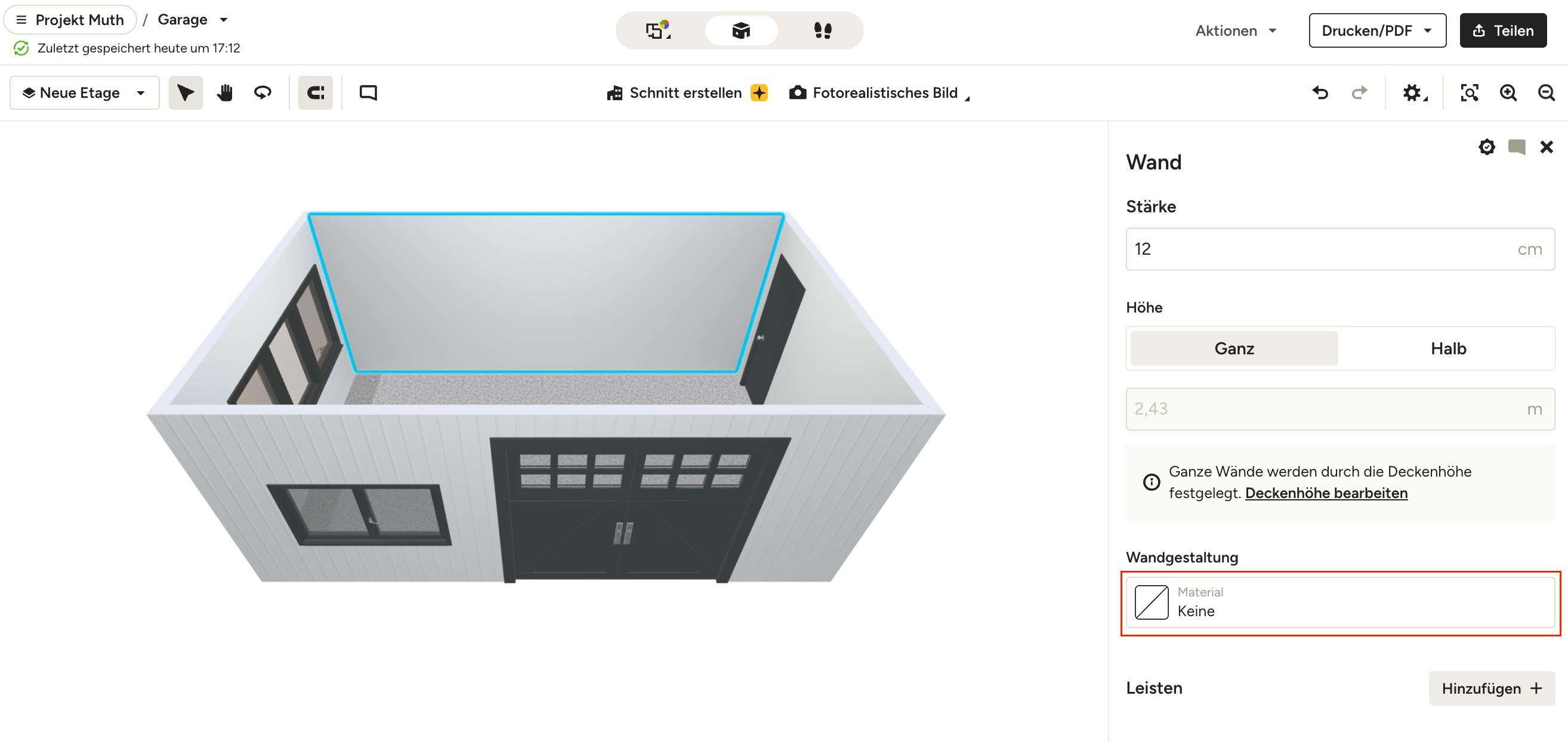Open the Neue Etage dropdown

(x=85, y=92)
